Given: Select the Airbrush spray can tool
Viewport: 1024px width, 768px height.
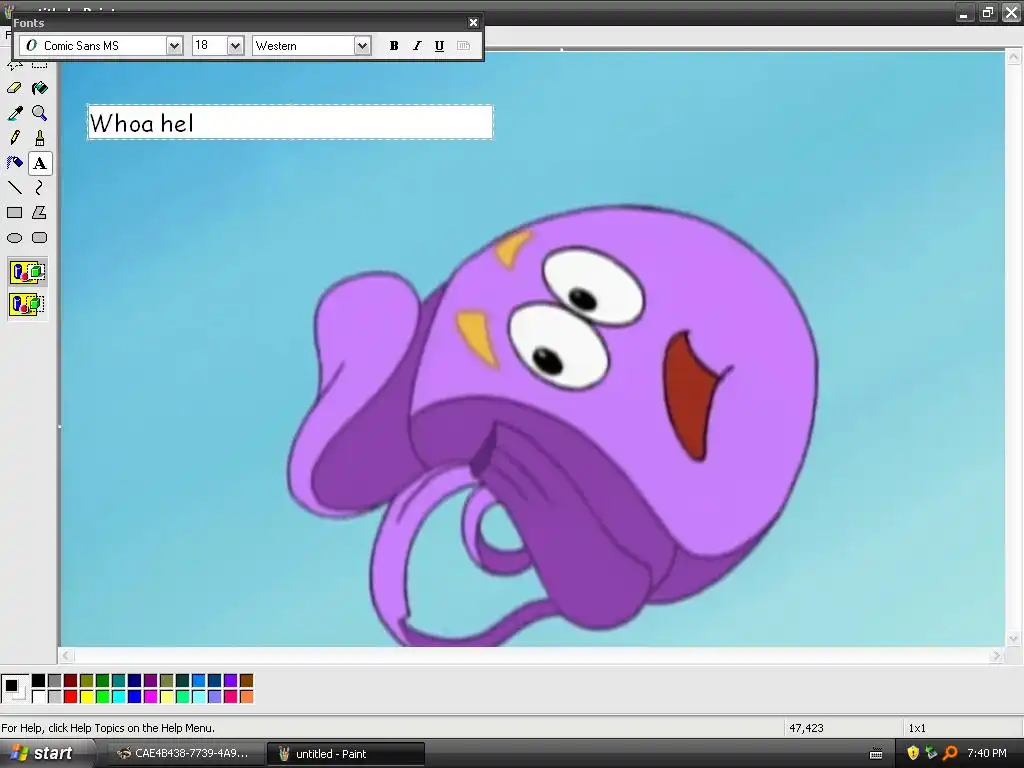Looking at the screenshot, I should point(14,163).
